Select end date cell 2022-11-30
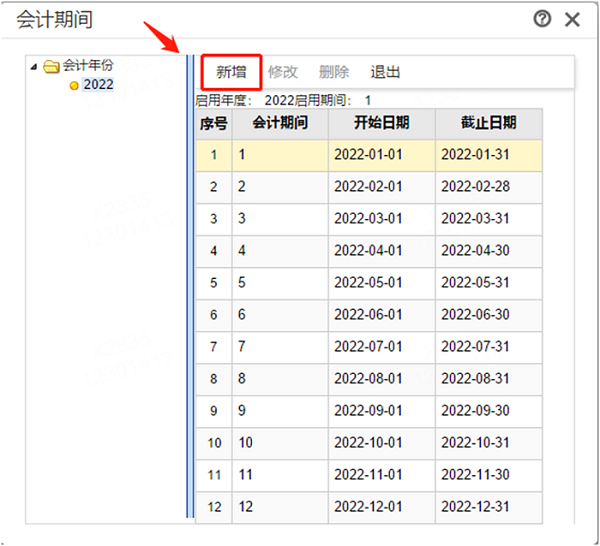Image resolution: width=600 pixels, height=546 pixels. [489, 475]
